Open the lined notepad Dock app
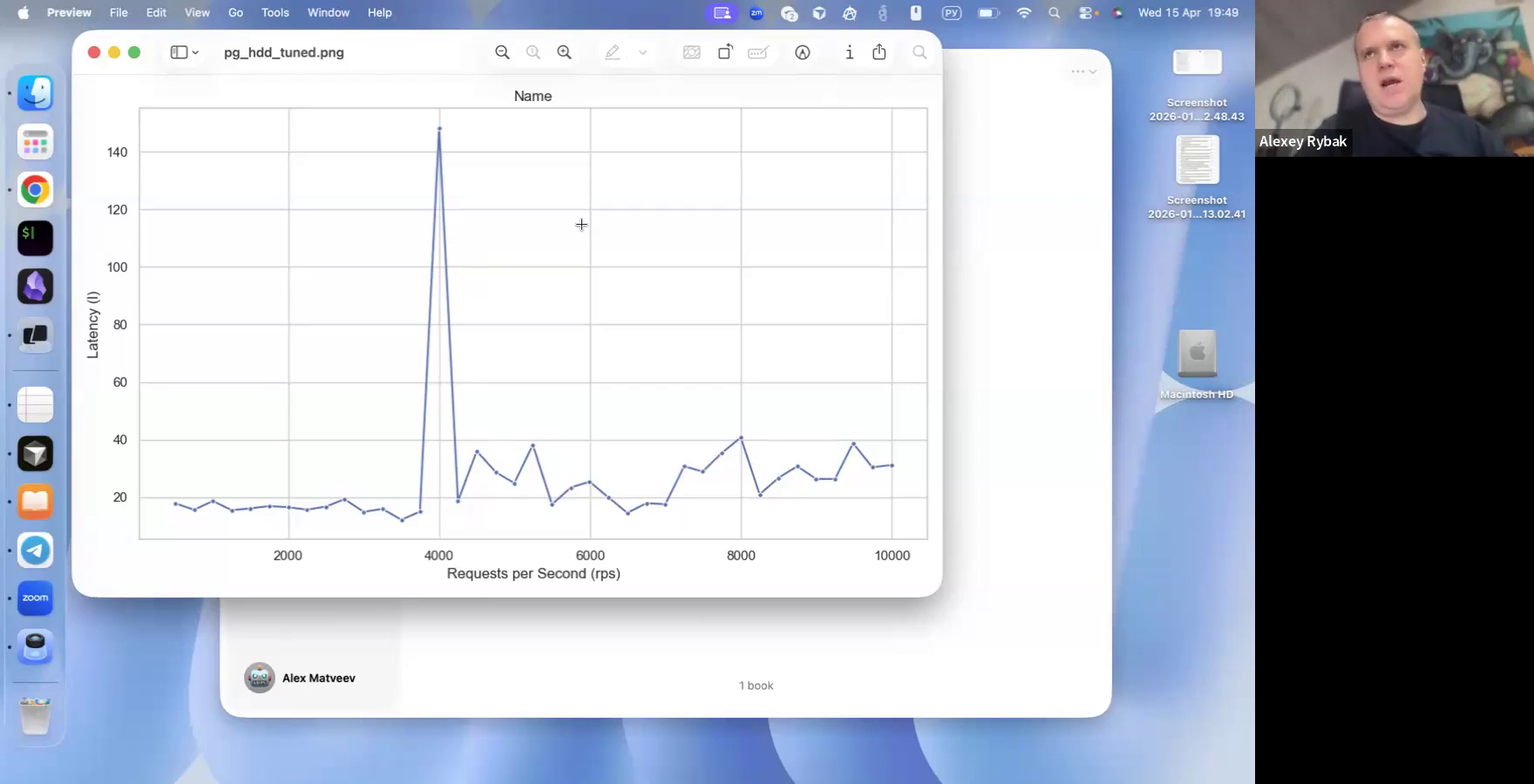The height and width of the screenshot is (784, 1534). click(36, 405)
